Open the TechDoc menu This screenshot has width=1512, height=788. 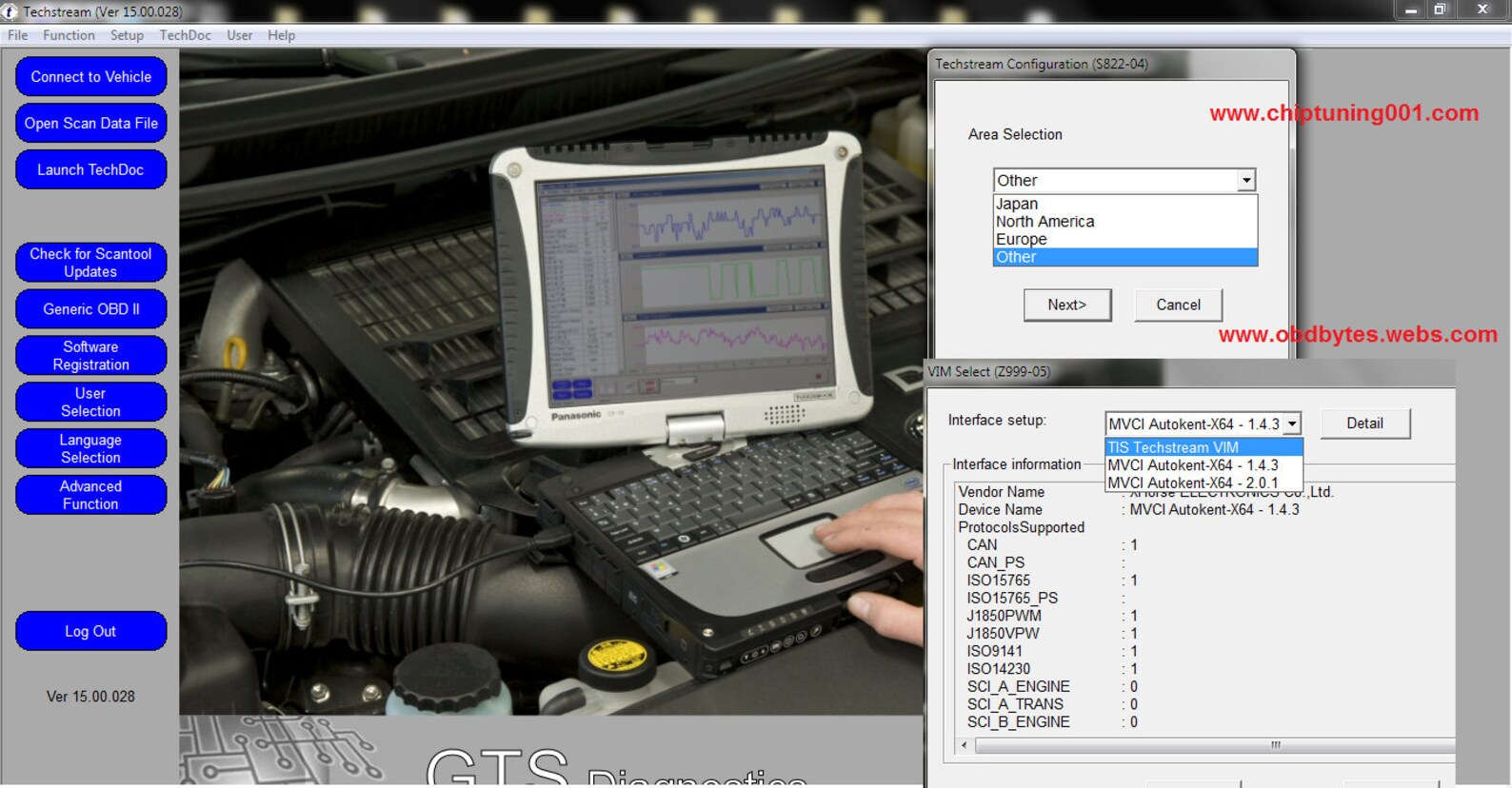186,35
